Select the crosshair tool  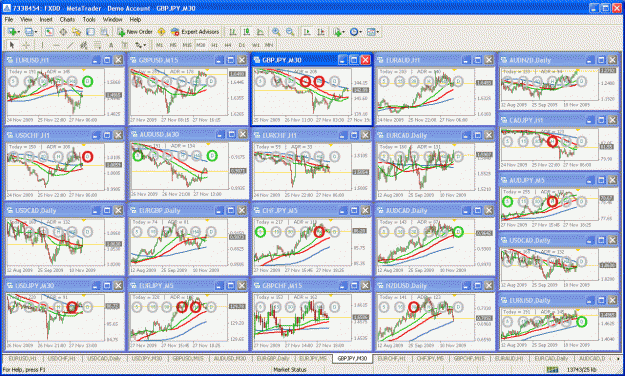pos(26,45)
